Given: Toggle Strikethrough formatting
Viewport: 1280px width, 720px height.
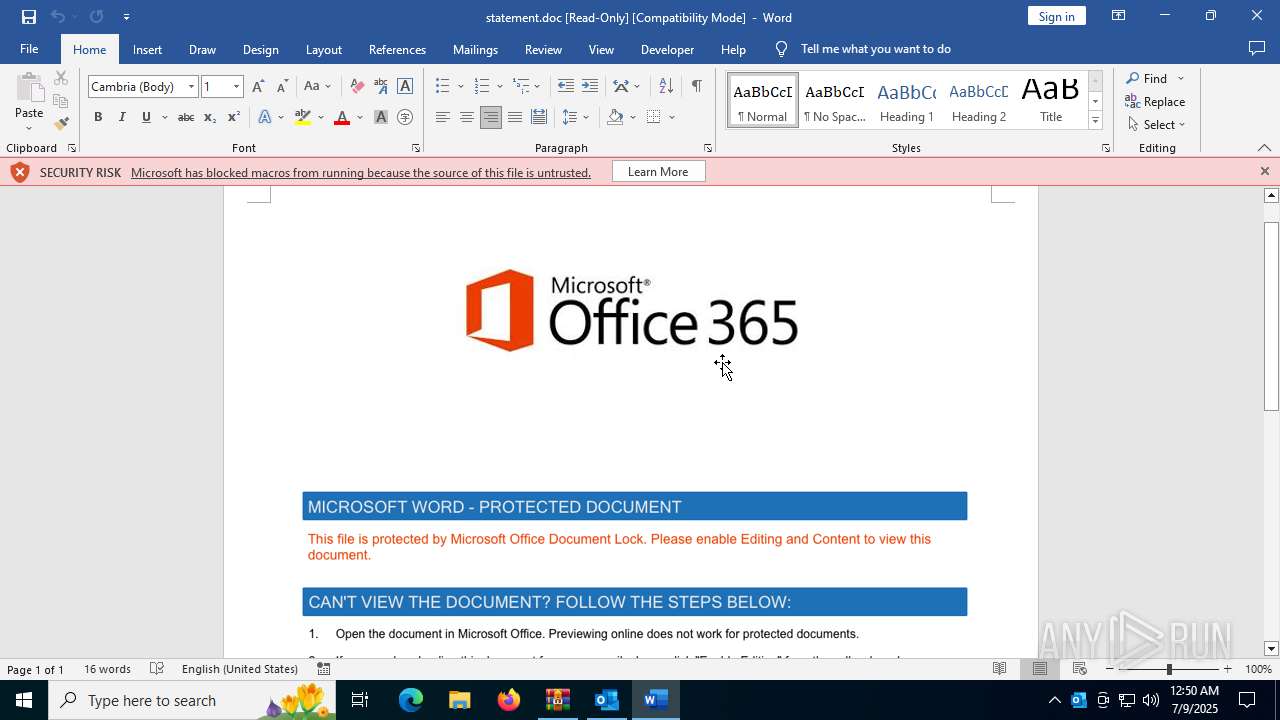Looking at the screenshot, I should pos(185,117).
